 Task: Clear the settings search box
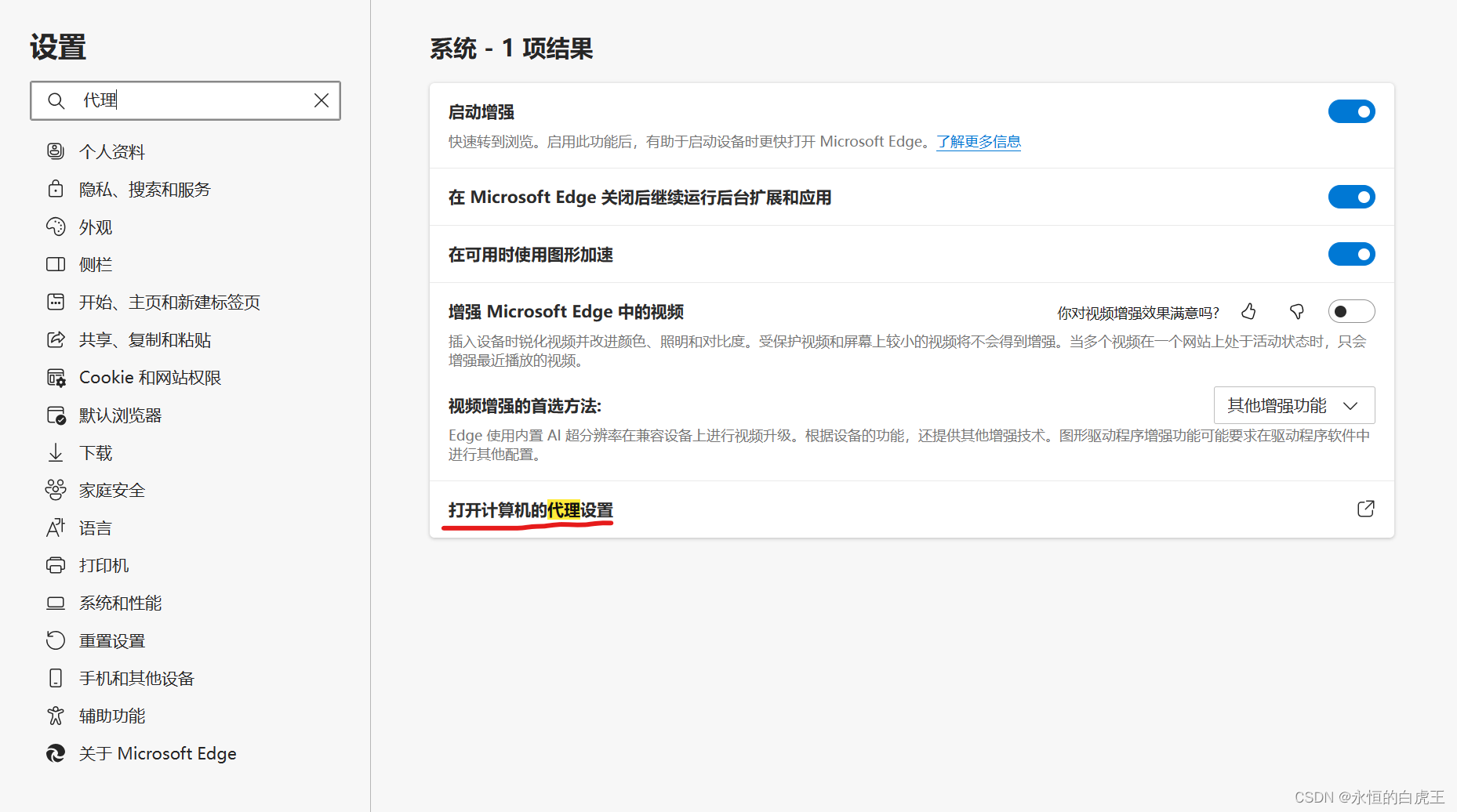point(322,100)
